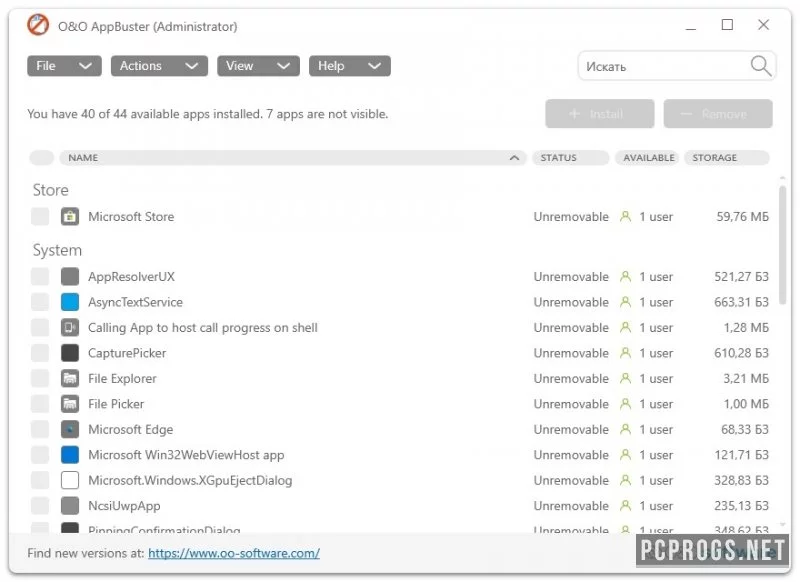
Task: Check the AppResolverUX checkbox
Action: point(40,276)
